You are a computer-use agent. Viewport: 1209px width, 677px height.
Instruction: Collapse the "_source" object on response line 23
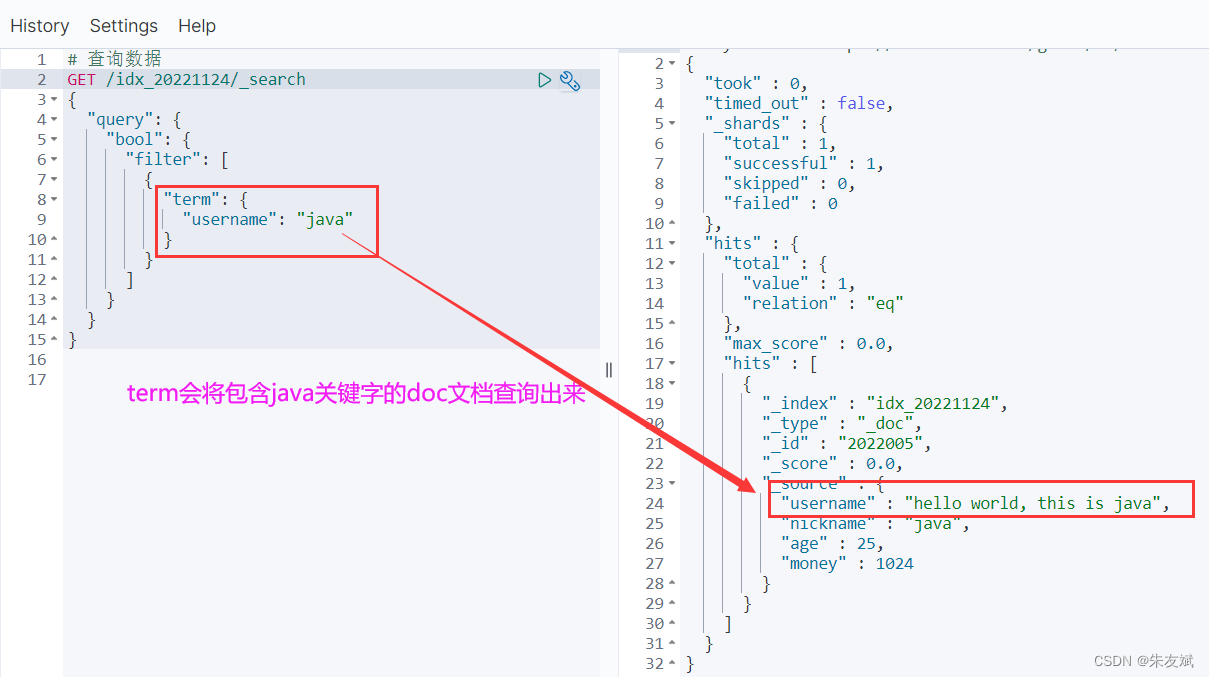click(671, 483)
